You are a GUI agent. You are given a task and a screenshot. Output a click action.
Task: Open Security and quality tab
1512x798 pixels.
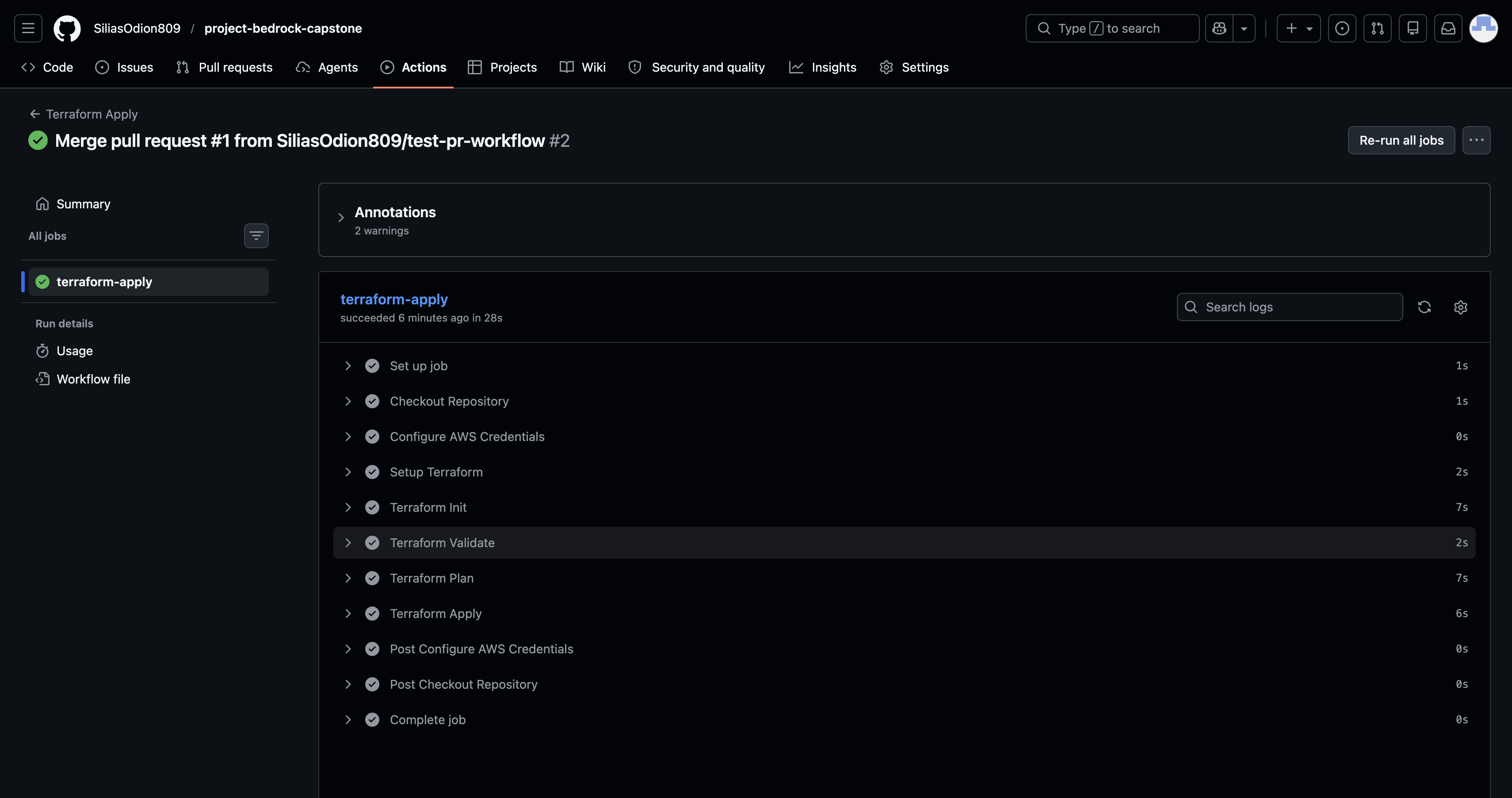[x=697, y=68]
